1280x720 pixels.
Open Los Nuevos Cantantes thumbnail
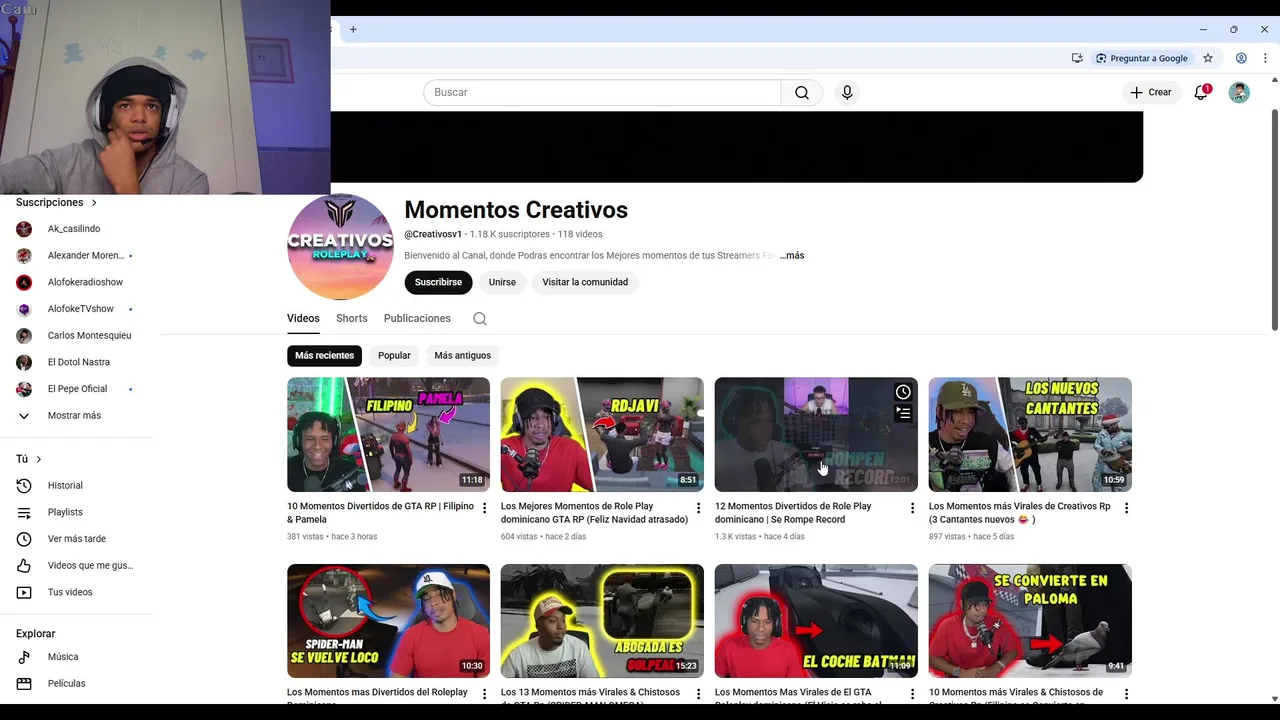pos(1030,434)
